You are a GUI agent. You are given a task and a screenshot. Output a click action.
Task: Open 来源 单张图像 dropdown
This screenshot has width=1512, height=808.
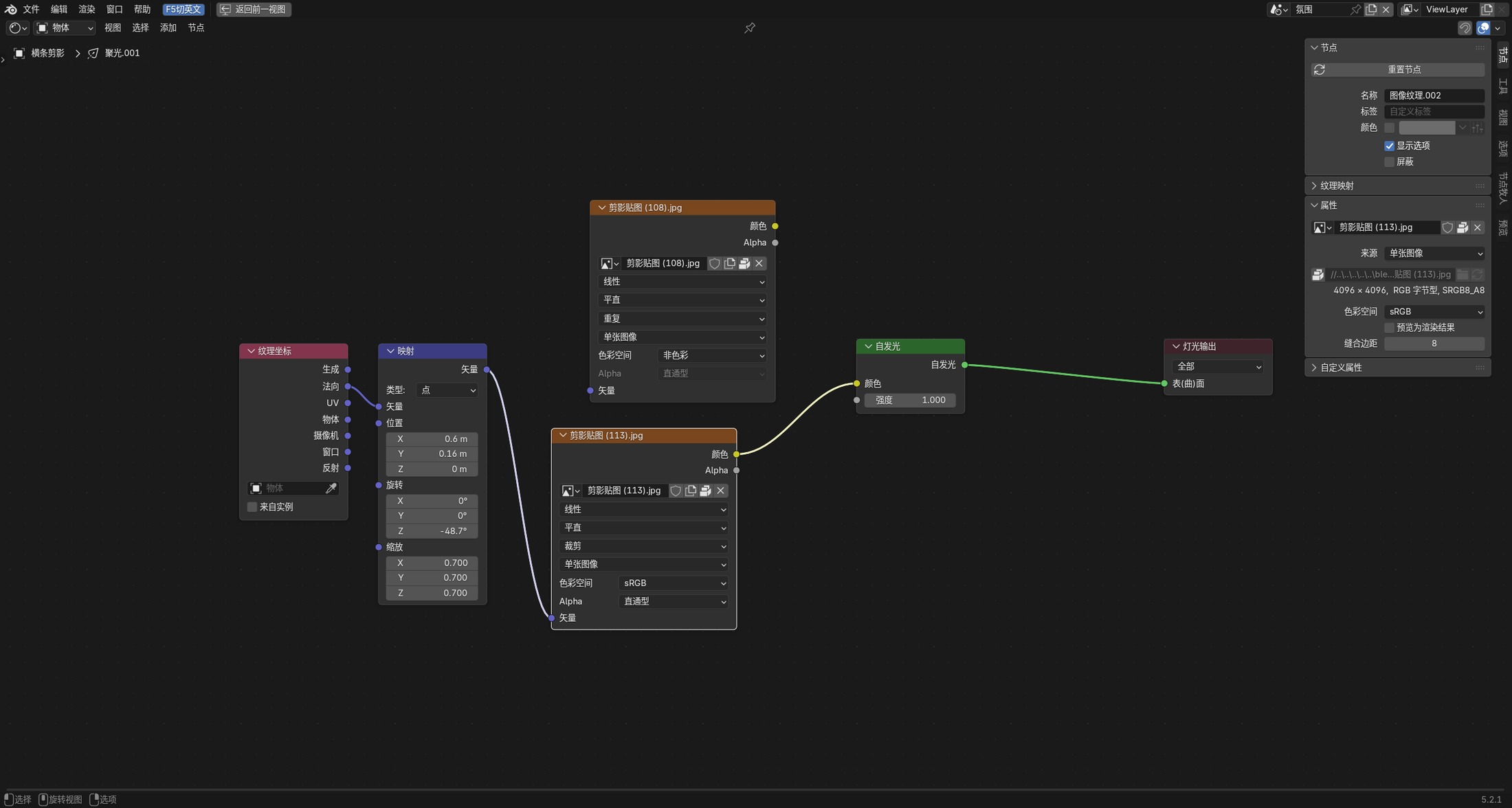pos(1434,254)
